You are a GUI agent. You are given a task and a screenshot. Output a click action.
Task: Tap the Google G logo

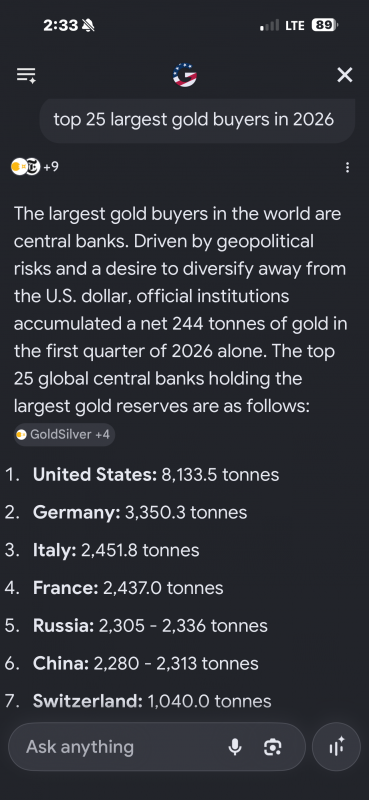point(185,76)
